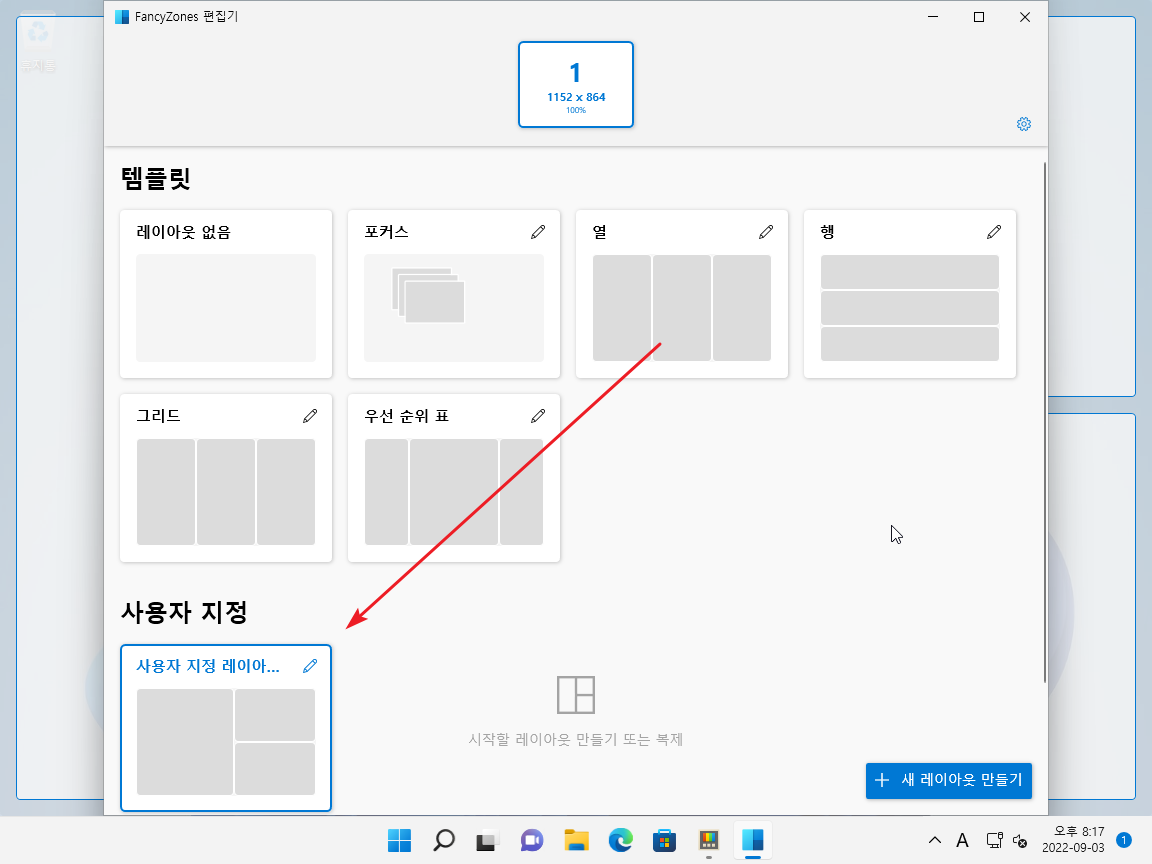This screenshot has height=864, width=1152.
Task: Click the layout list vertical scrollbar
Action: [1044, 422]
